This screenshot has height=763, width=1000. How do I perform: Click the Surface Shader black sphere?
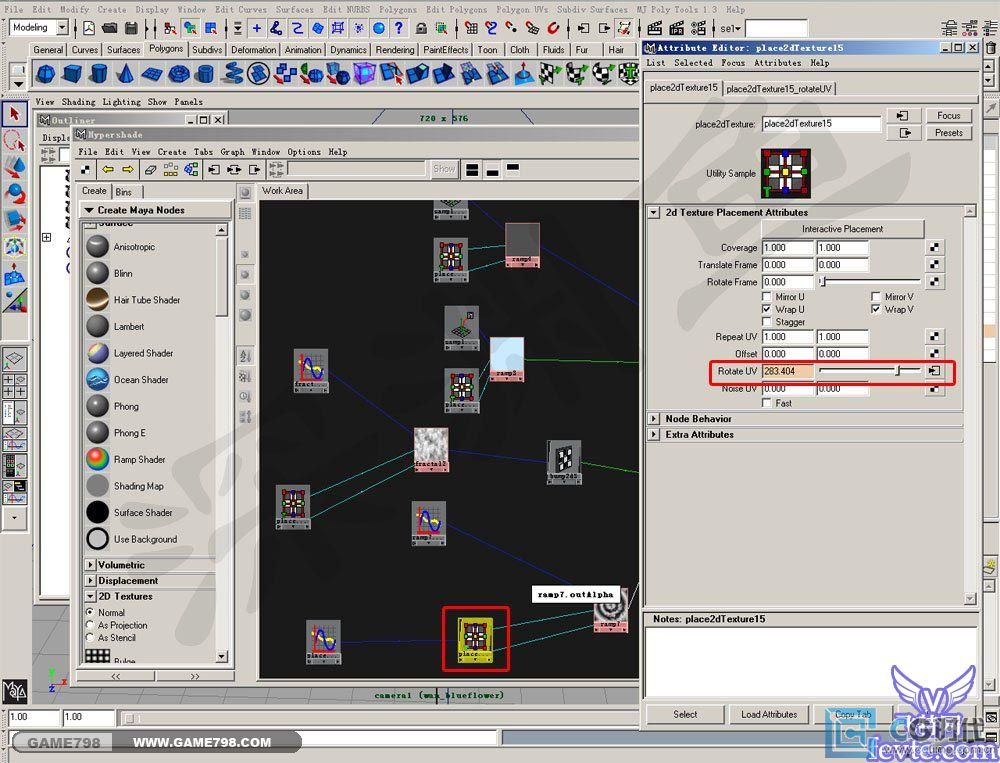98,512
